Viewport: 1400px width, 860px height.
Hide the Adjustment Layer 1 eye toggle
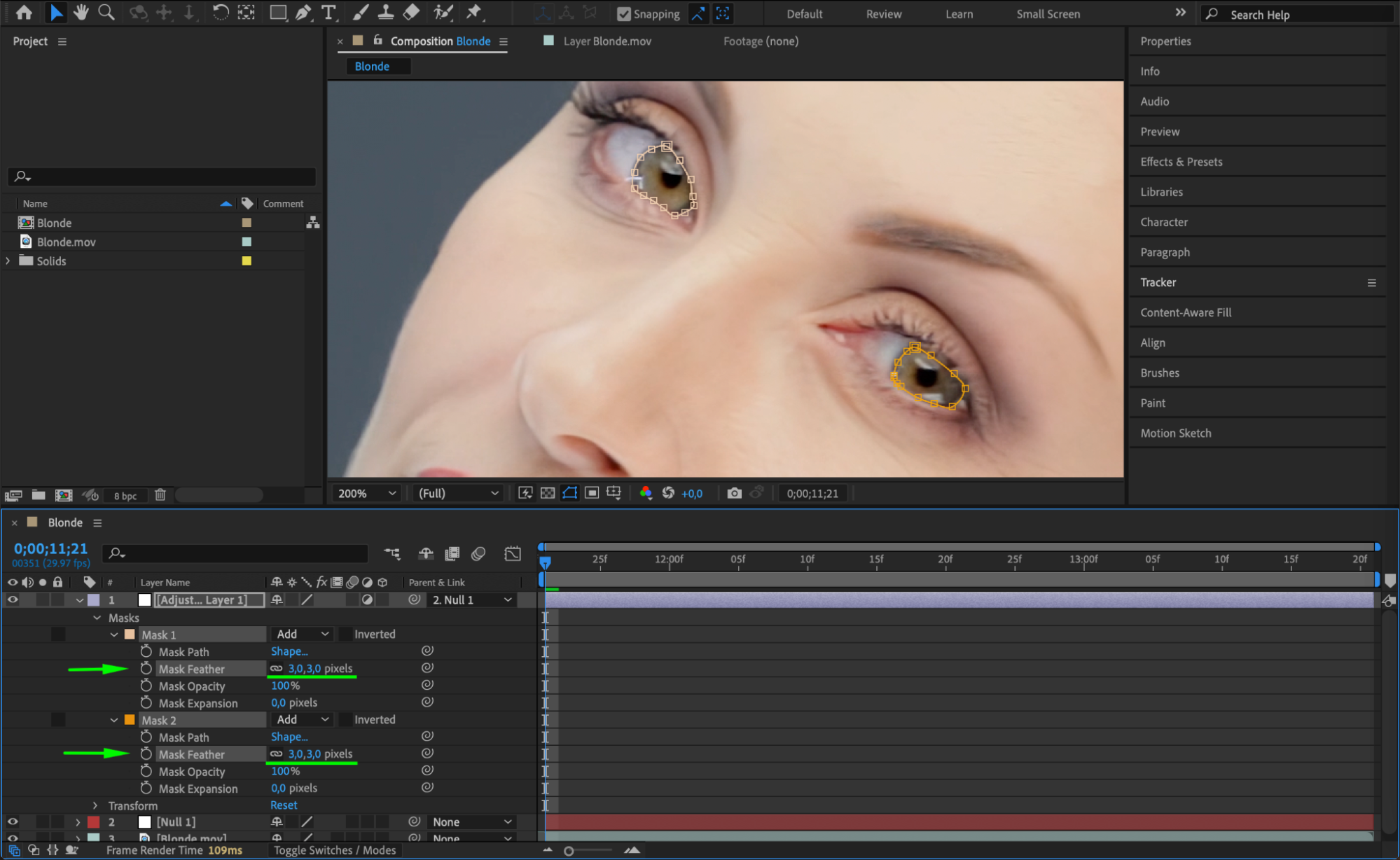pyautogui.click(x=13, y=600)
